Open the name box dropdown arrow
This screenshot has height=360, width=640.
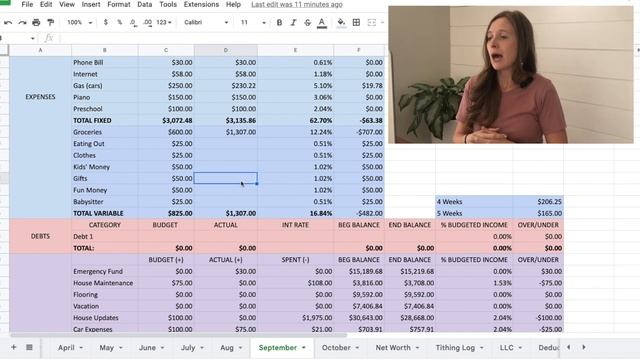tap(32, 38)
